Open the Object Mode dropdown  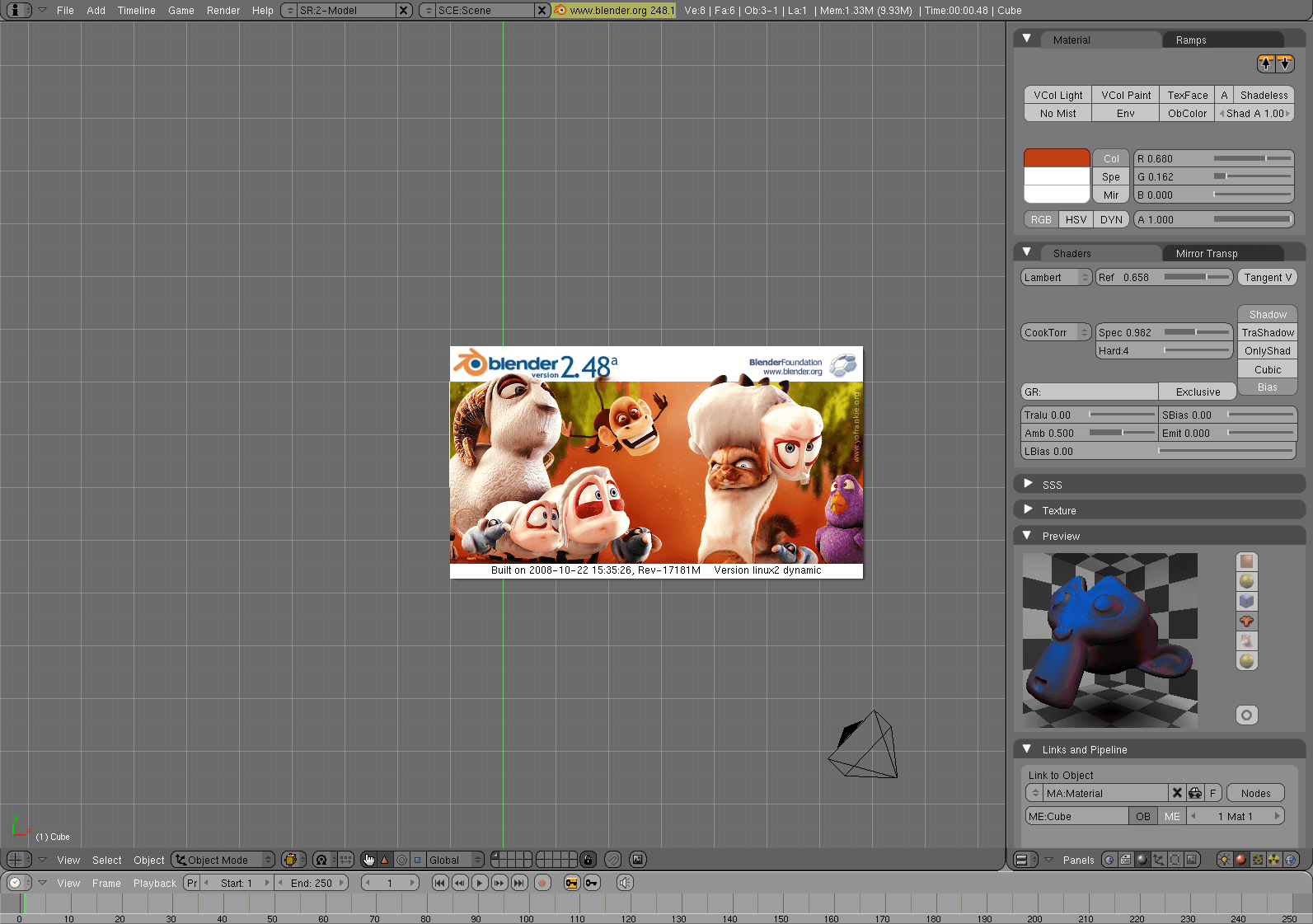click(x=223, y=860)
